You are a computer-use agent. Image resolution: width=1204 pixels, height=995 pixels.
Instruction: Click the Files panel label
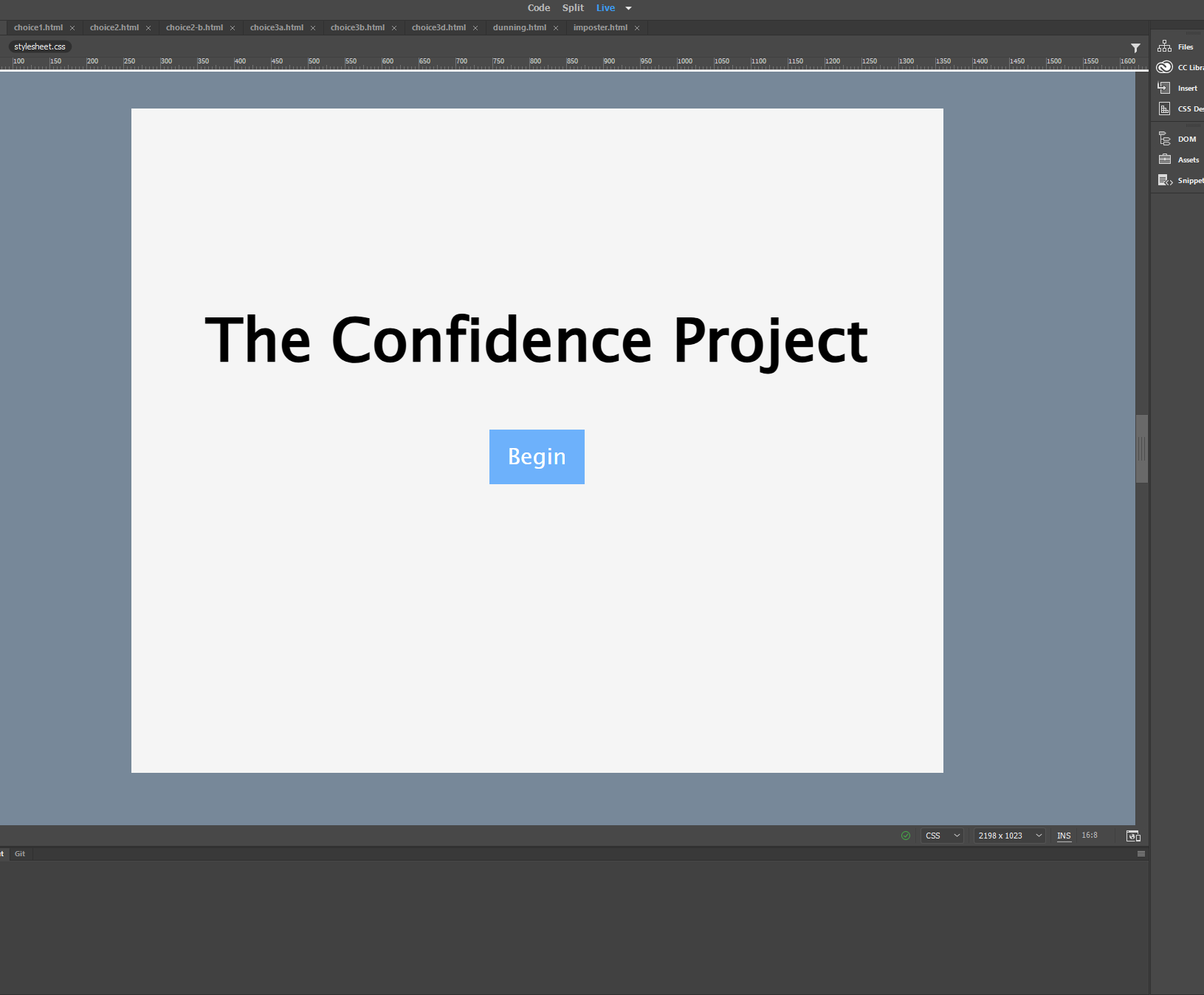(1186, 47)
